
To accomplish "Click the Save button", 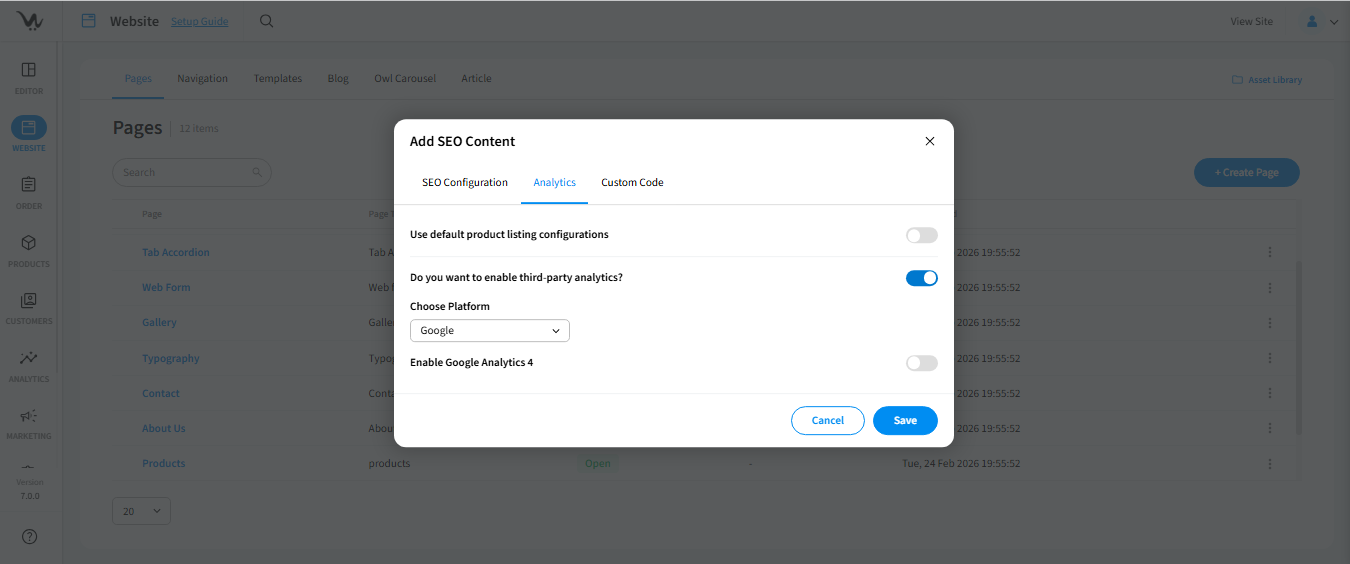I will point(905,421).
